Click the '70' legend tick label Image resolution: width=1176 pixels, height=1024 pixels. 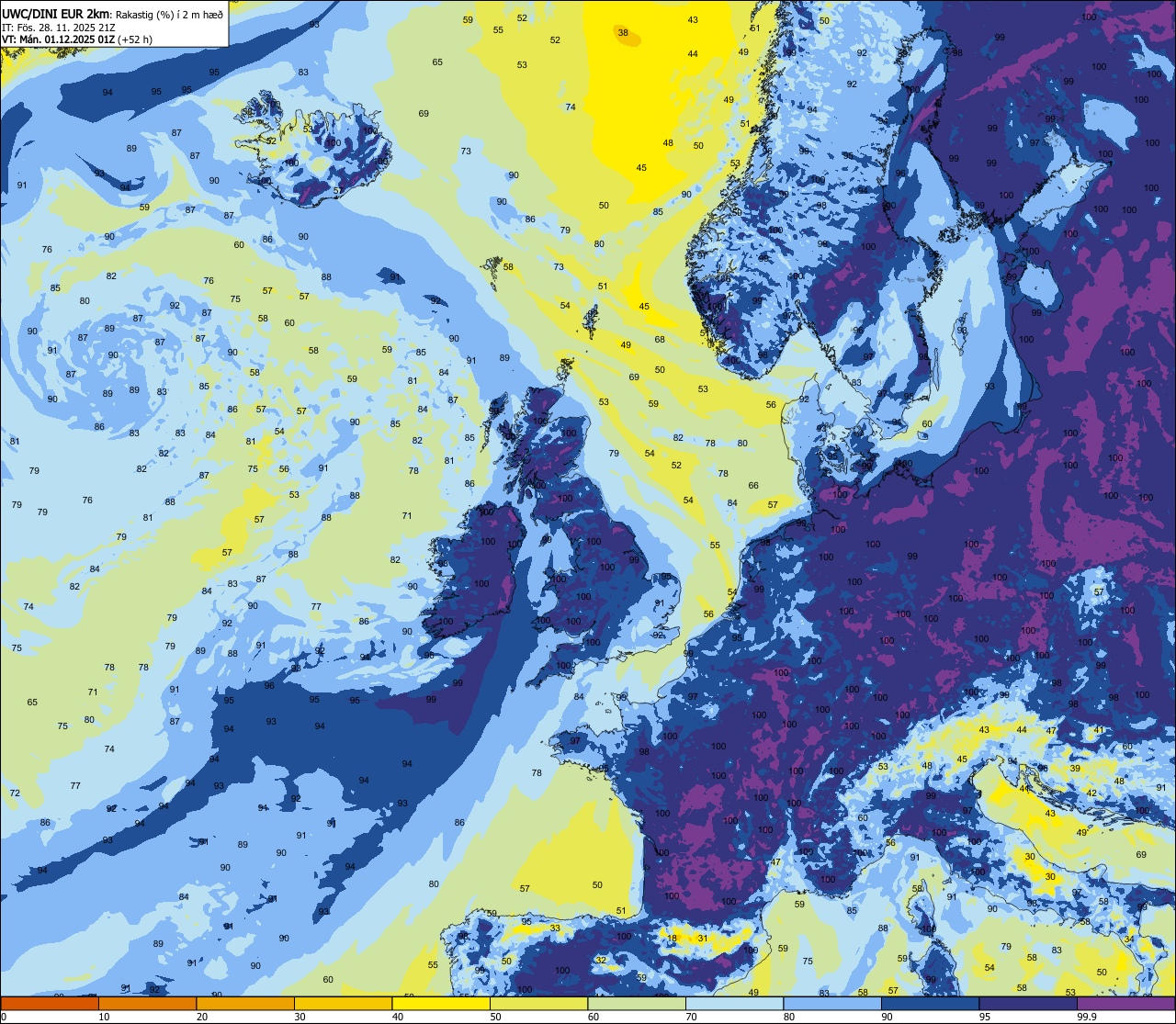point(691,1017)
